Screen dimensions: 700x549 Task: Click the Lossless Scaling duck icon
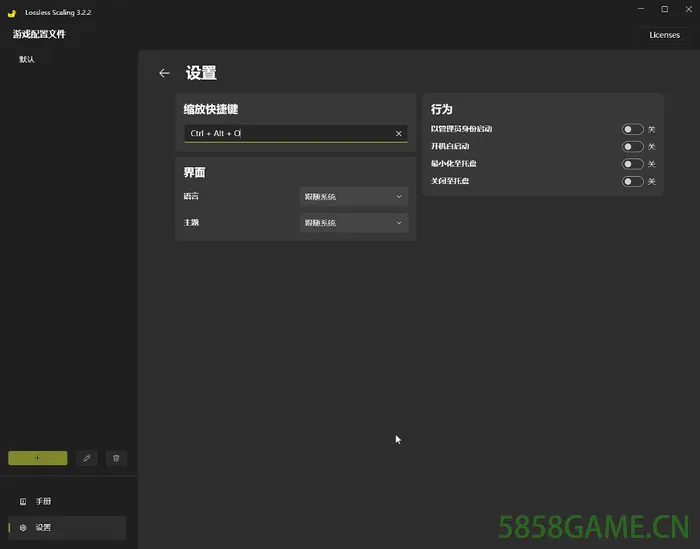click(x=12, y=13)
